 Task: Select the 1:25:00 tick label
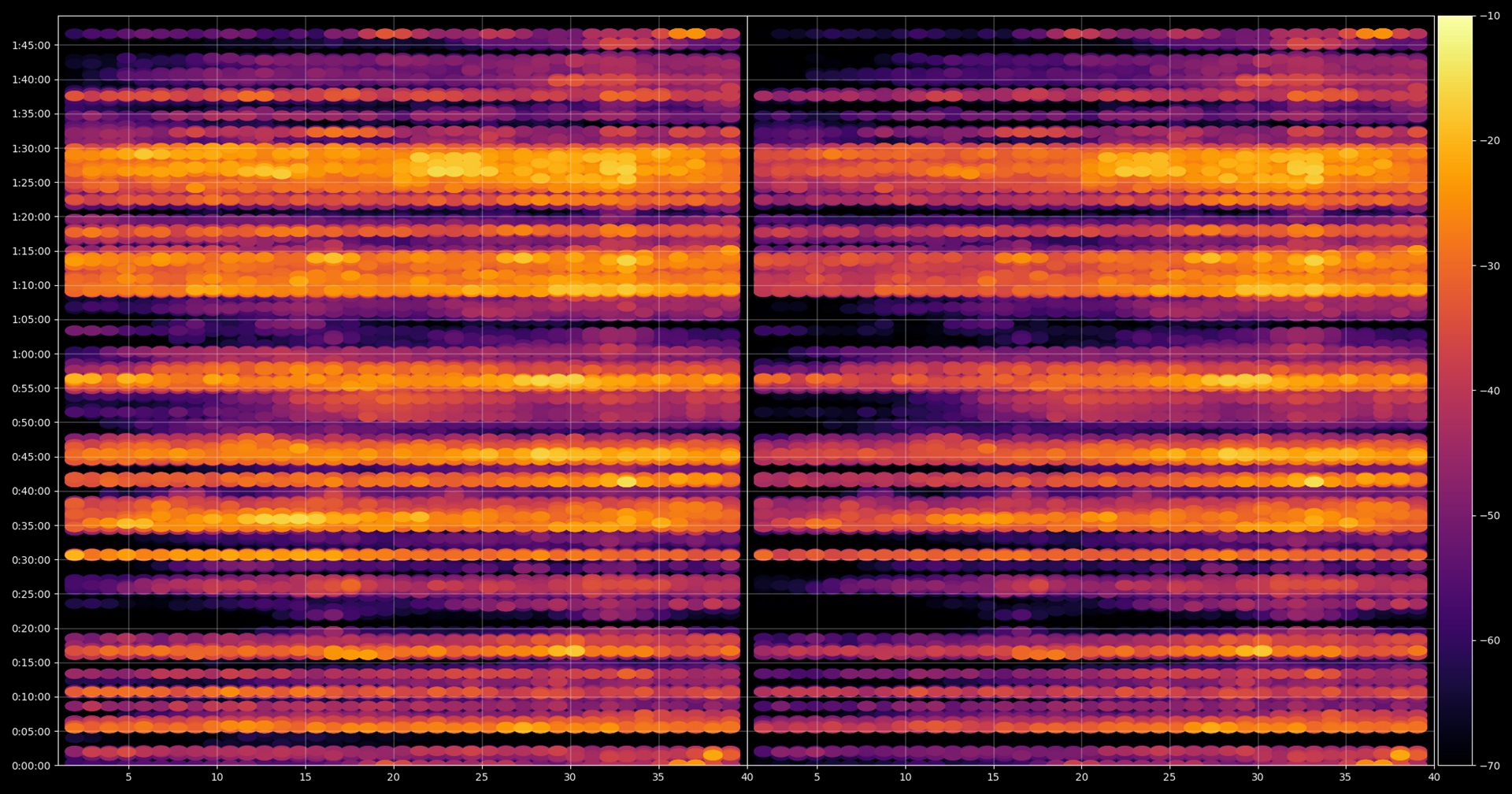tap(31, 183)
